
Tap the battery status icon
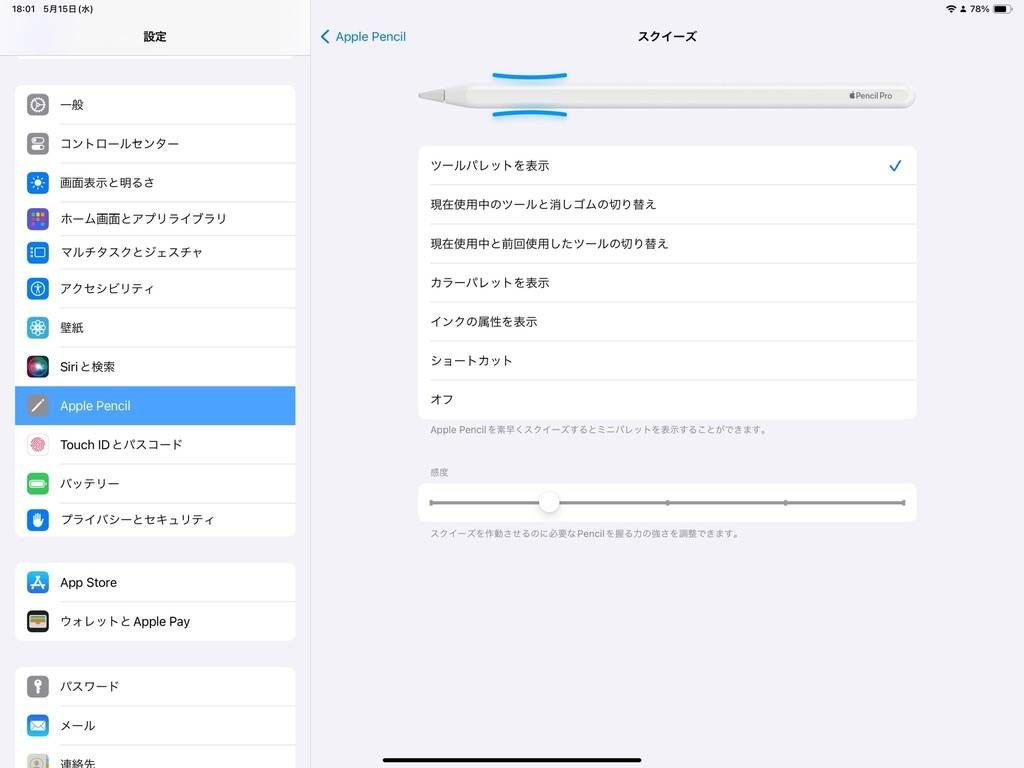point(1002,9)
